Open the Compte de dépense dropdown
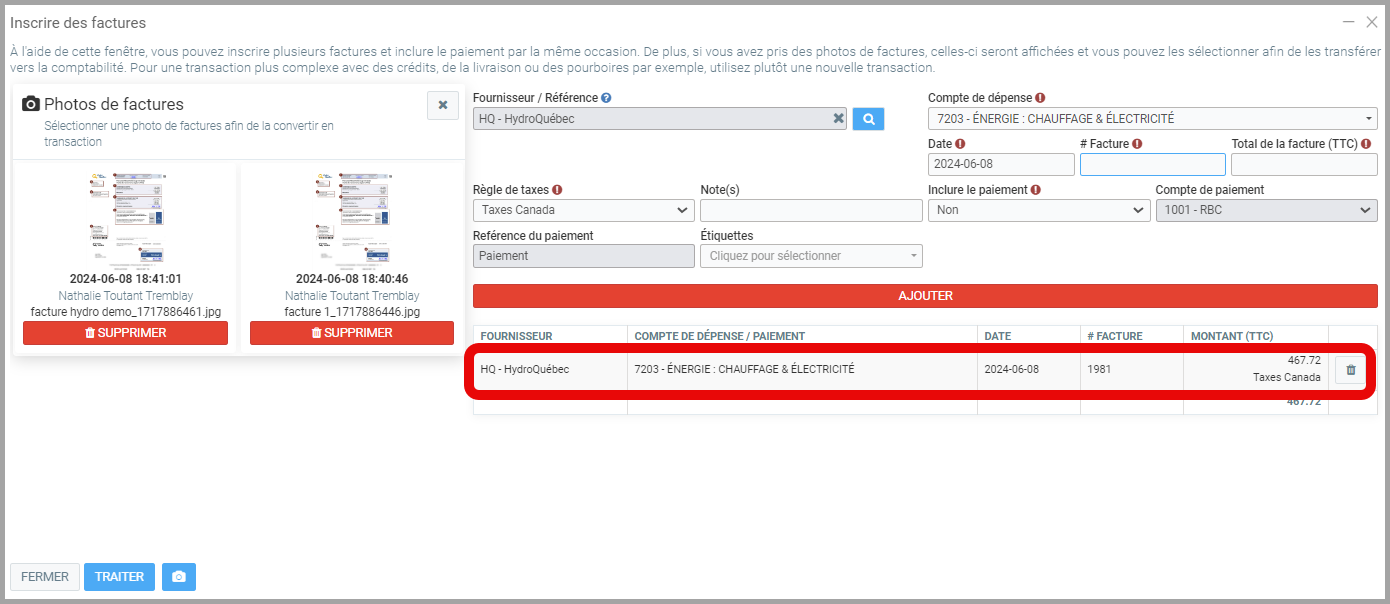Viewport: 1390px width, 604px height. tap(1152, 119)
